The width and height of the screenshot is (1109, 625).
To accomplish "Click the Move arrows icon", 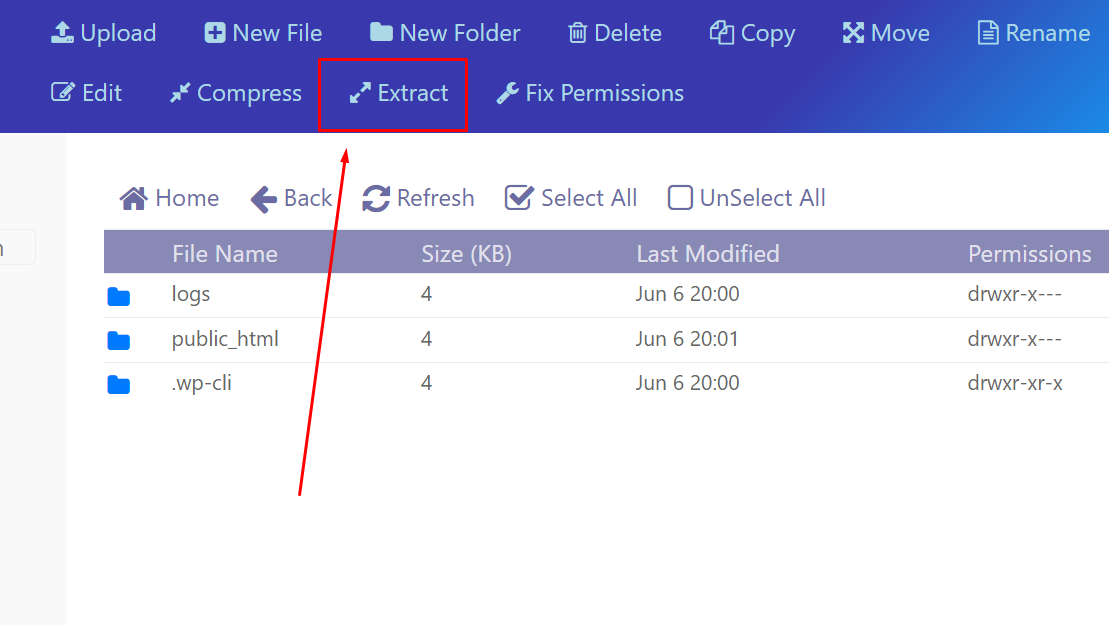I will click(x=853, y=33).
